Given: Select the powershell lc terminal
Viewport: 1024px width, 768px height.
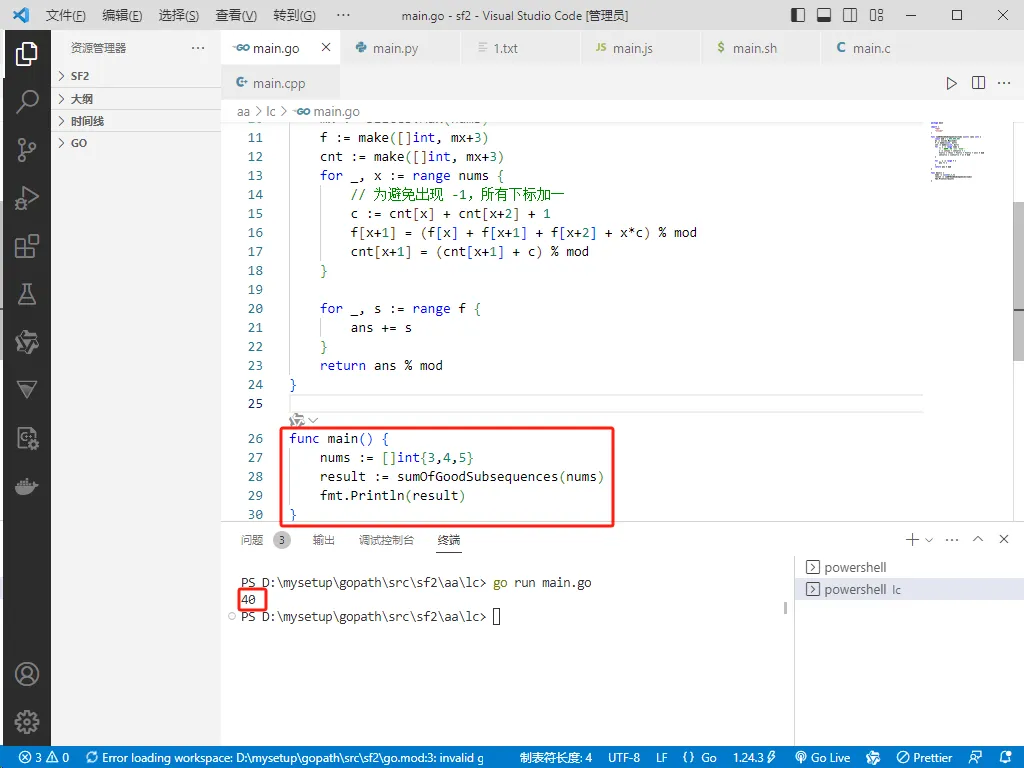Looking at the screenshot, I should tap(909, 589).
